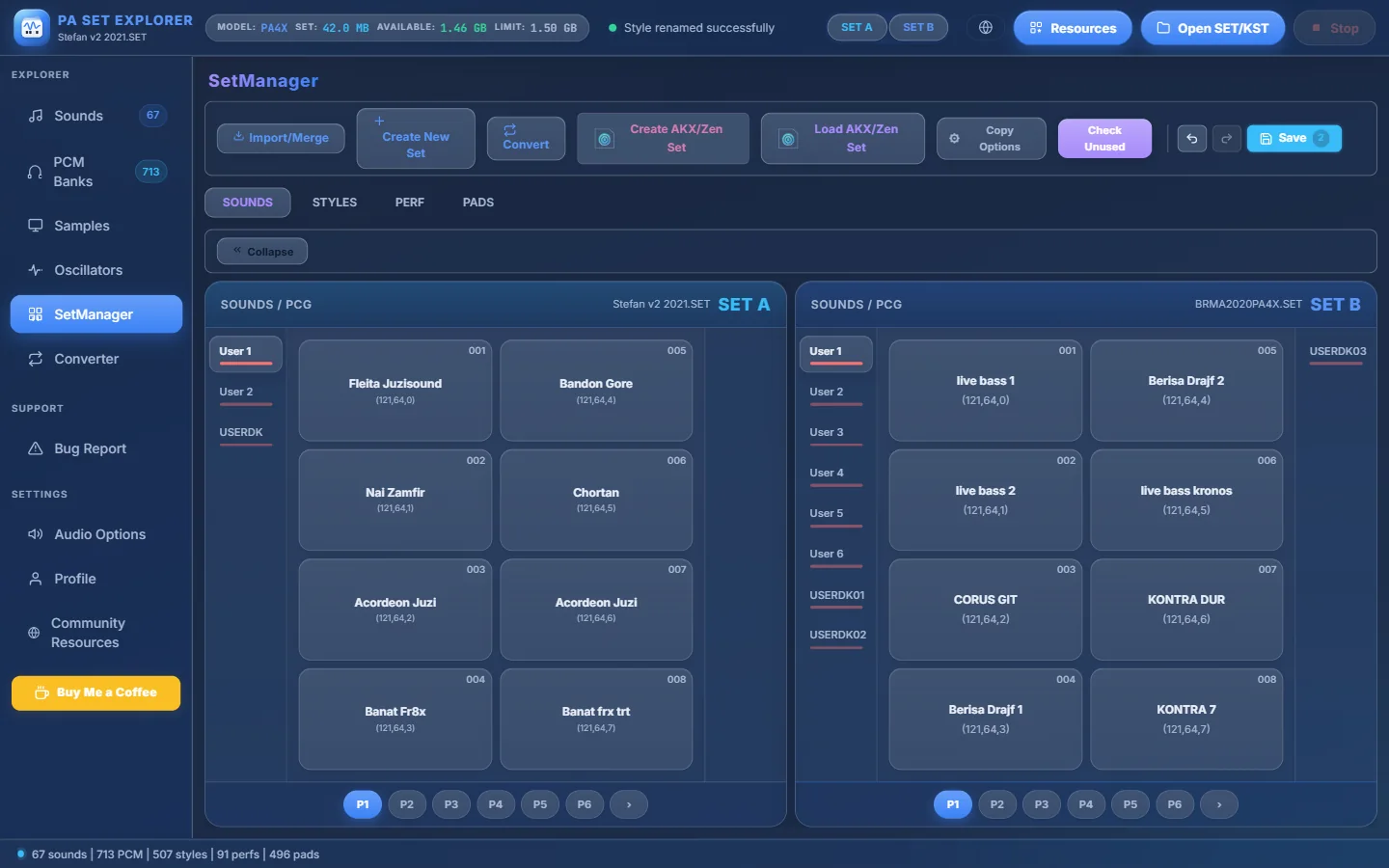1389x868 pixels.
Task: Click the Copy Options gear button
Action: (991, 139)
